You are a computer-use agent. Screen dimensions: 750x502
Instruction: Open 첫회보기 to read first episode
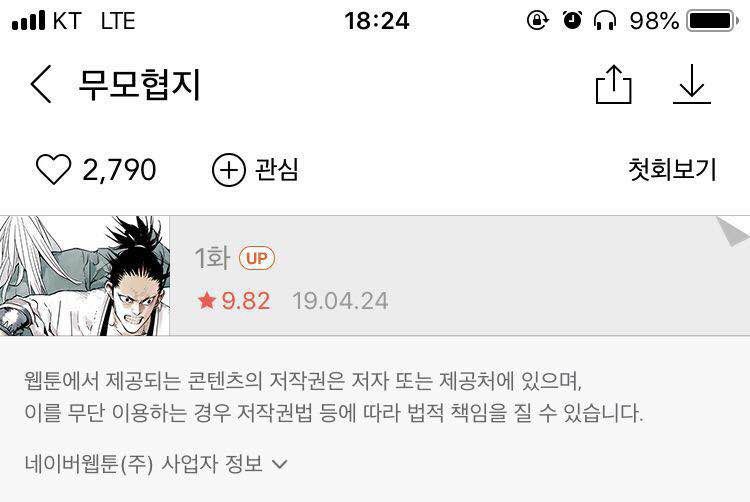click(x=673, y=169)
